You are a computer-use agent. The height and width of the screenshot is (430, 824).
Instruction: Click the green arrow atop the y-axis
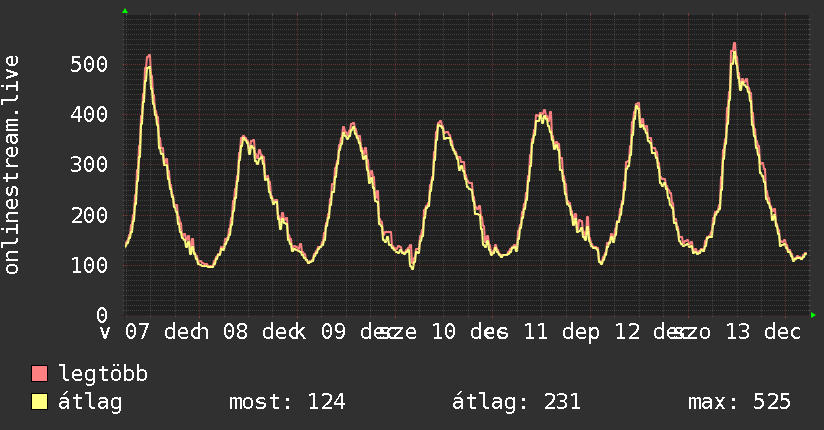[125, 11]
